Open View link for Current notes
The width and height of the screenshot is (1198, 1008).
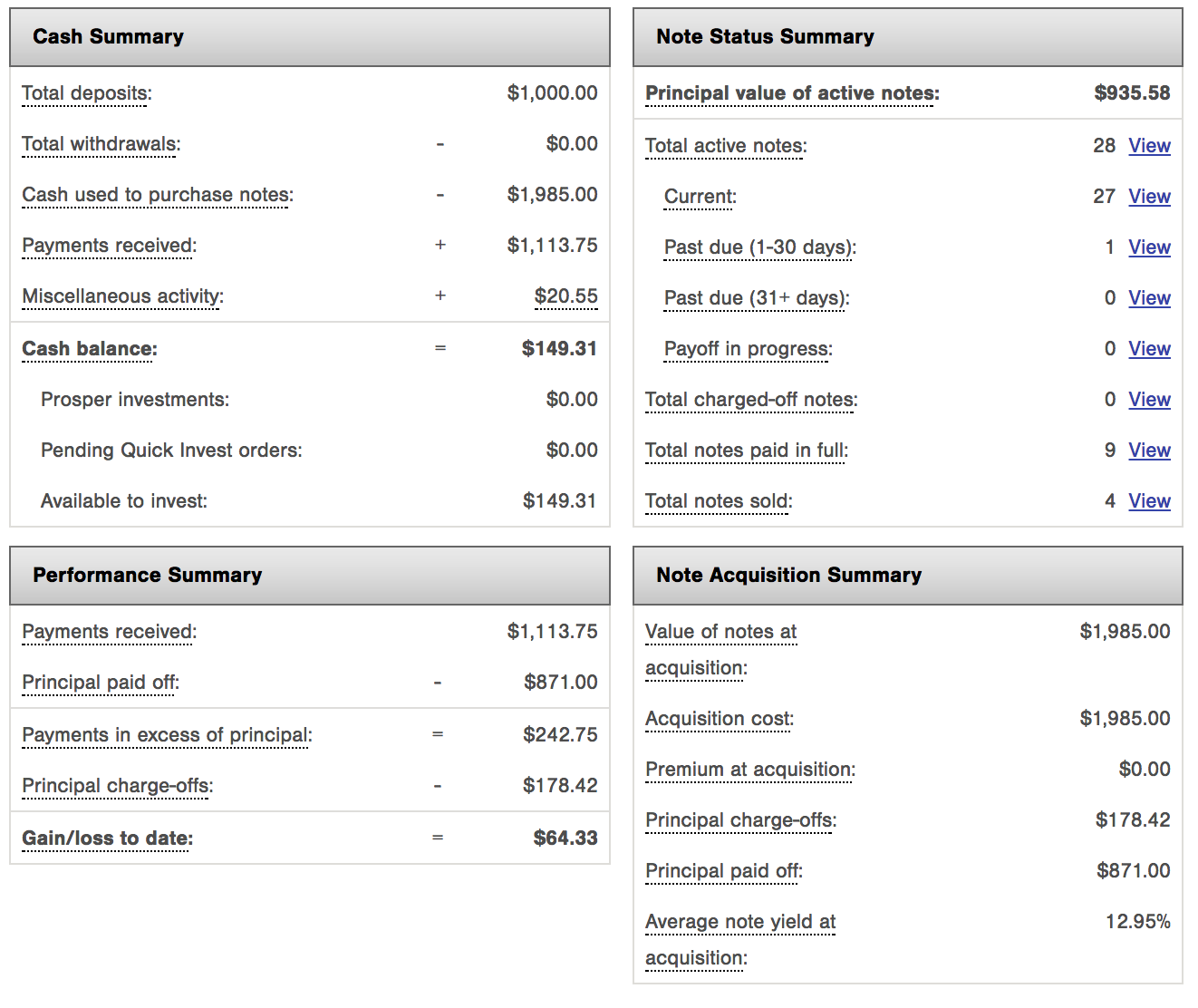click(x=1149, y=197)
